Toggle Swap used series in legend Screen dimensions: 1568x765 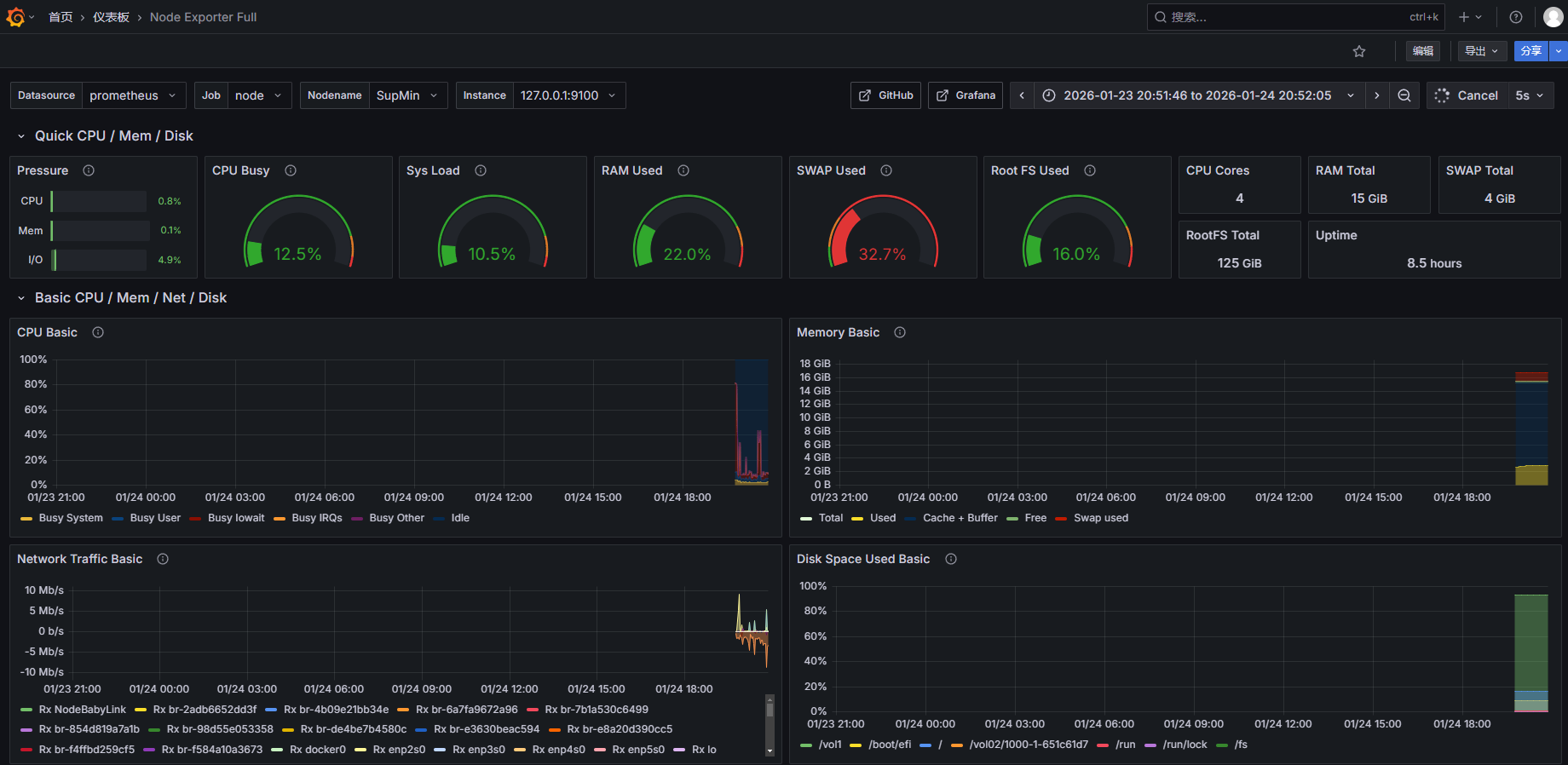[1100, 518]
